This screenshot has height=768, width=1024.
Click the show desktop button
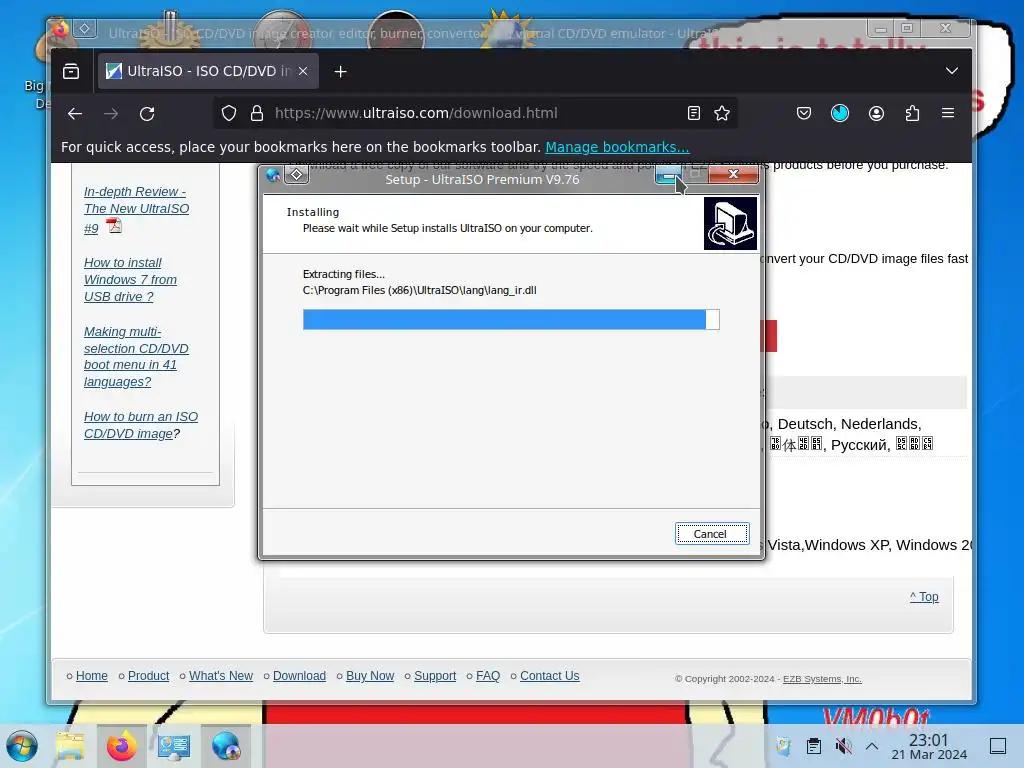tap(998, 746)
